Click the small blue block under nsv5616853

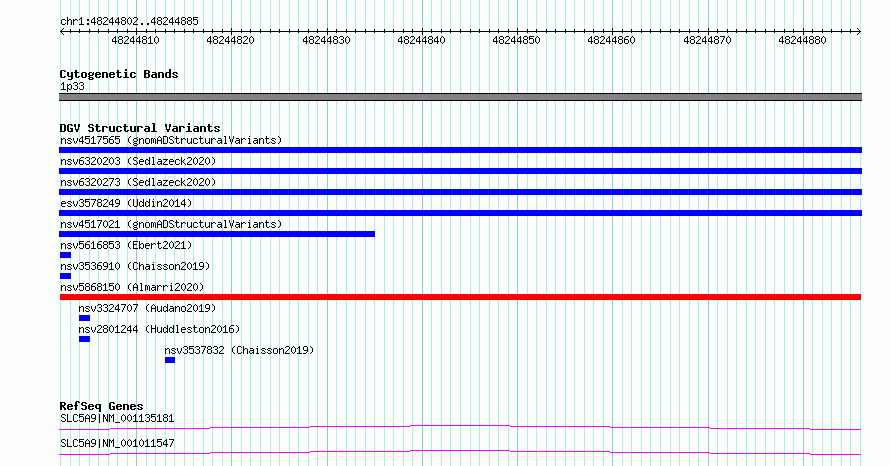(x=65, y=255)
